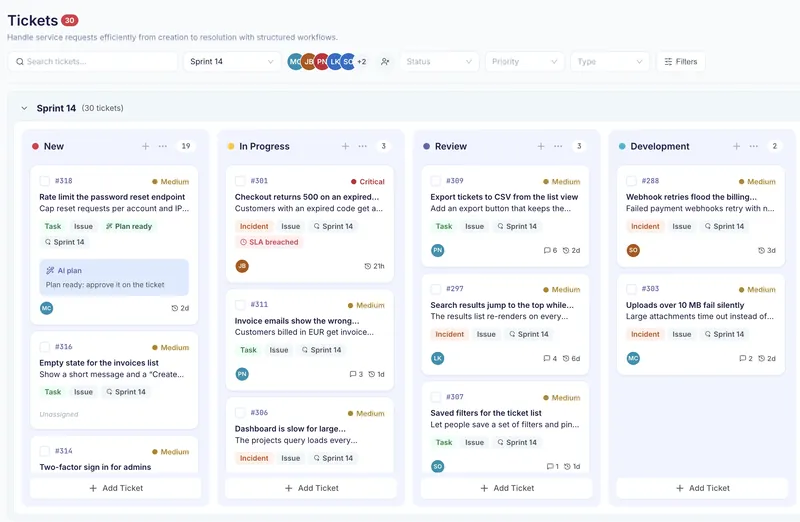Click the PN assignee avatar on ticket #309
This screenshot has width=800, height=522.
click(438, 250)
